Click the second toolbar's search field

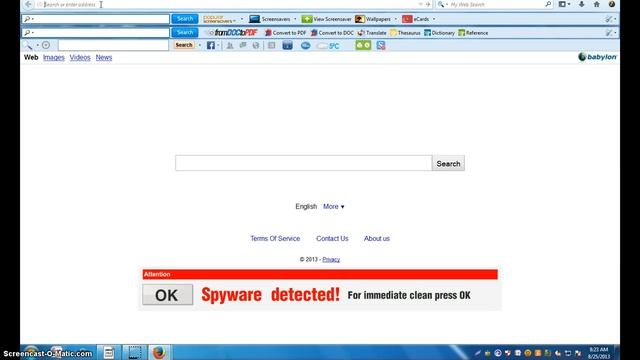point(96,32)
